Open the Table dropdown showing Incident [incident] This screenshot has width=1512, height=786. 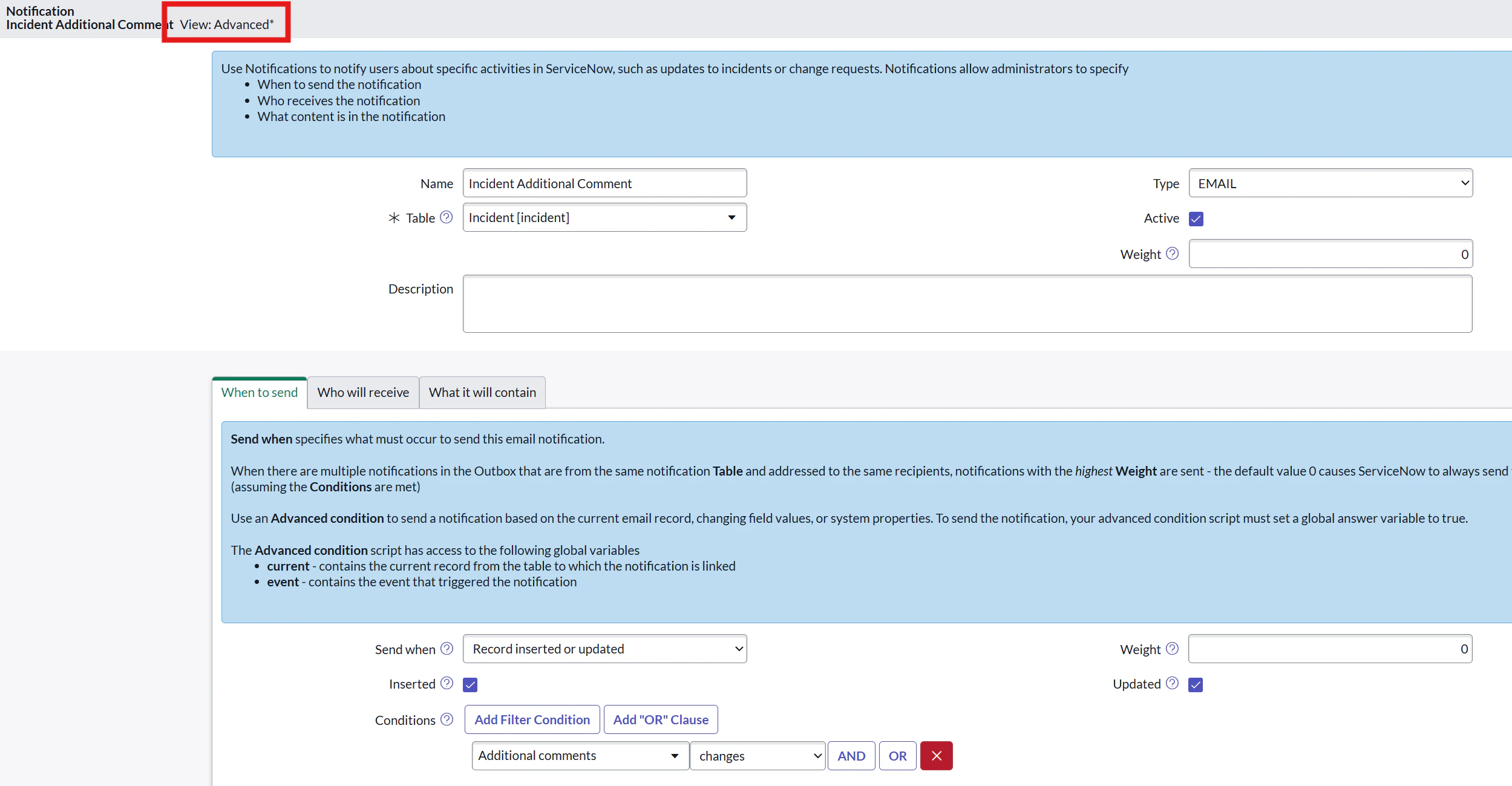[604, 217]
